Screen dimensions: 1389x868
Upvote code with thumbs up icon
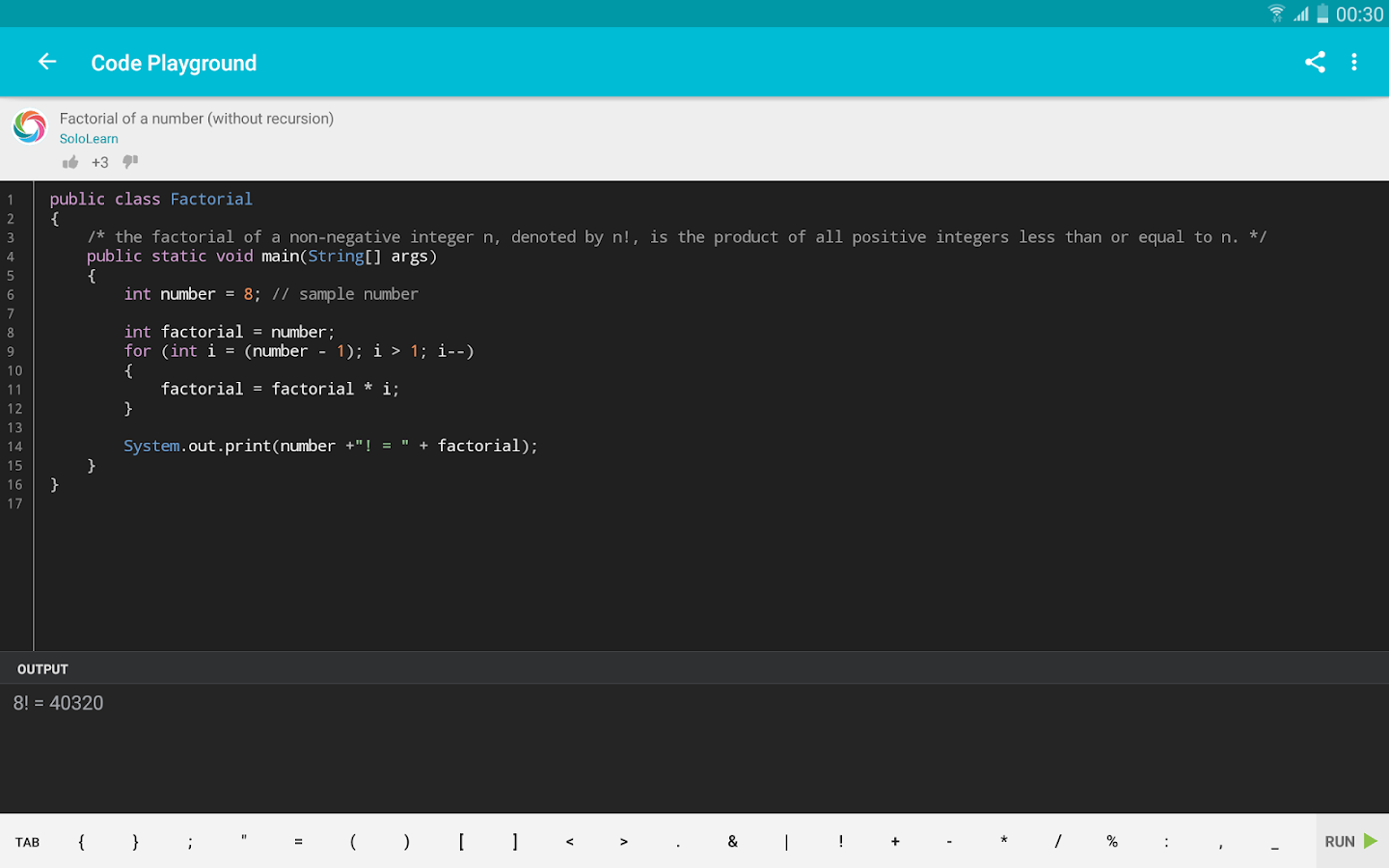70,162
